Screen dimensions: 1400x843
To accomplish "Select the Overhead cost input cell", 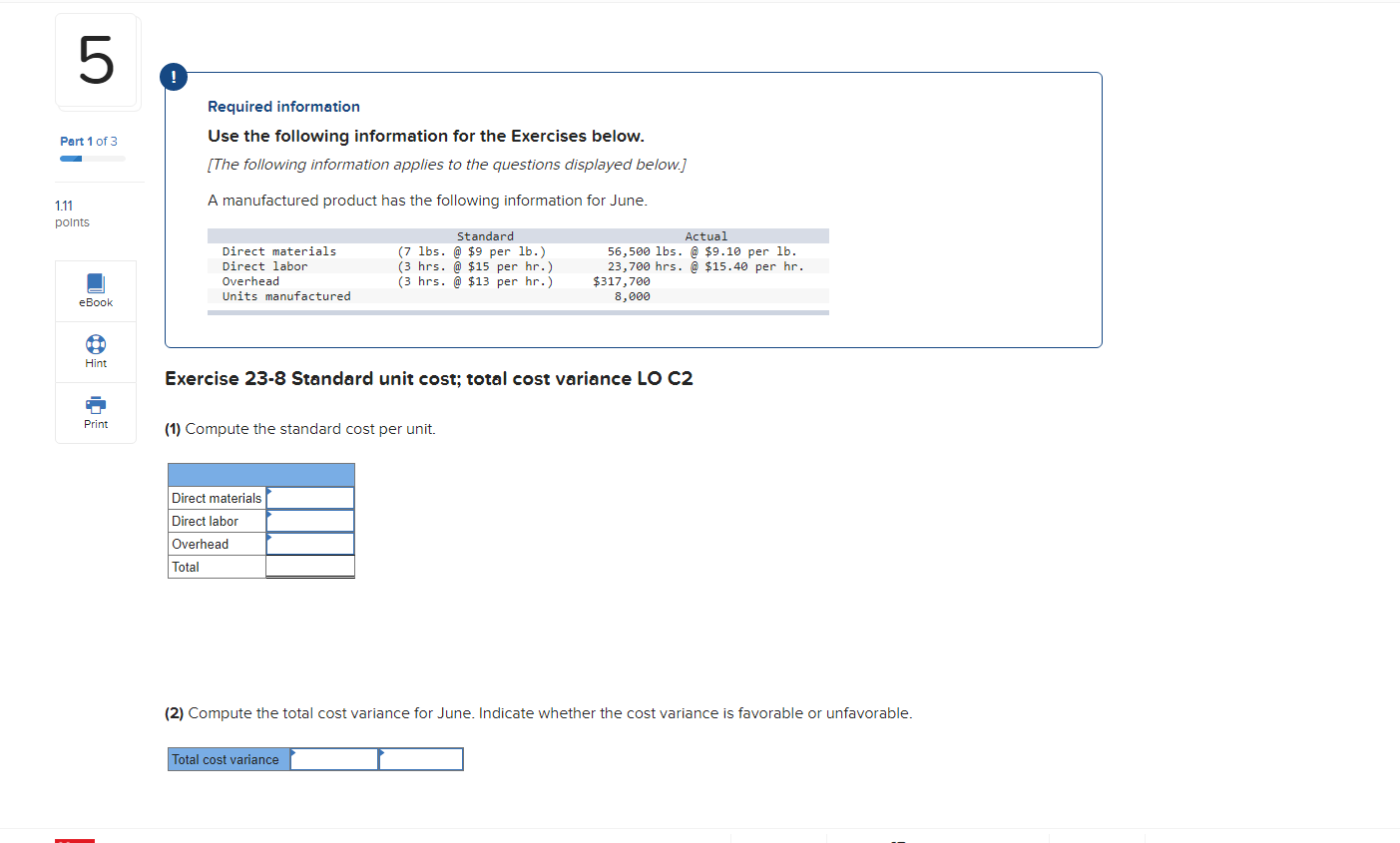I will [x=310, y=544].
